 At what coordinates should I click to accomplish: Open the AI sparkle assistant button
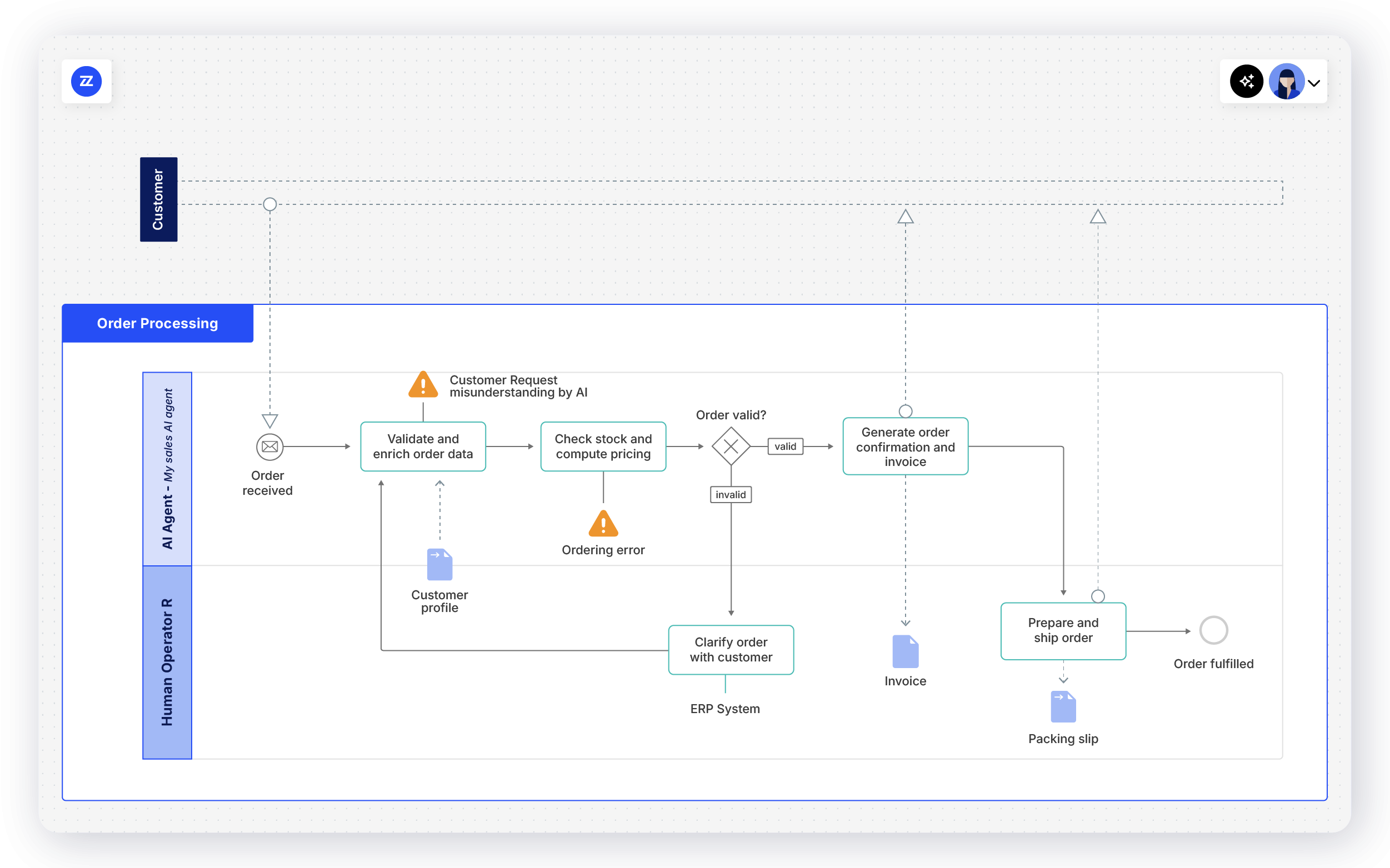(x=1246, y=82)
